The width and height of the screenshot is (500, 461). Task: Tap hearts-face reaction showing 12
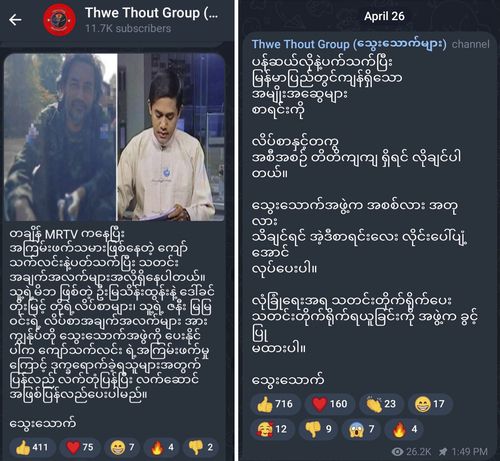272,429
